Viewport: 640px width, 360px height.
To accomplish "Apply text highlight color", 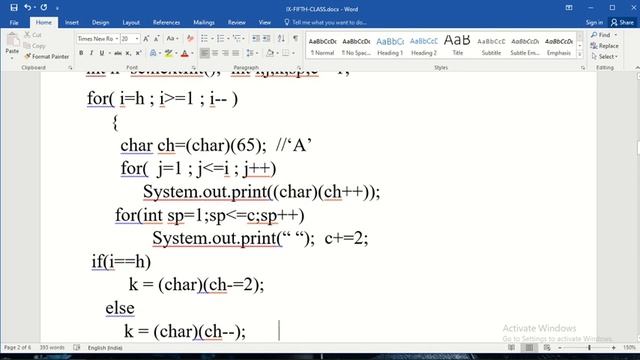I will tap(168, 53).
